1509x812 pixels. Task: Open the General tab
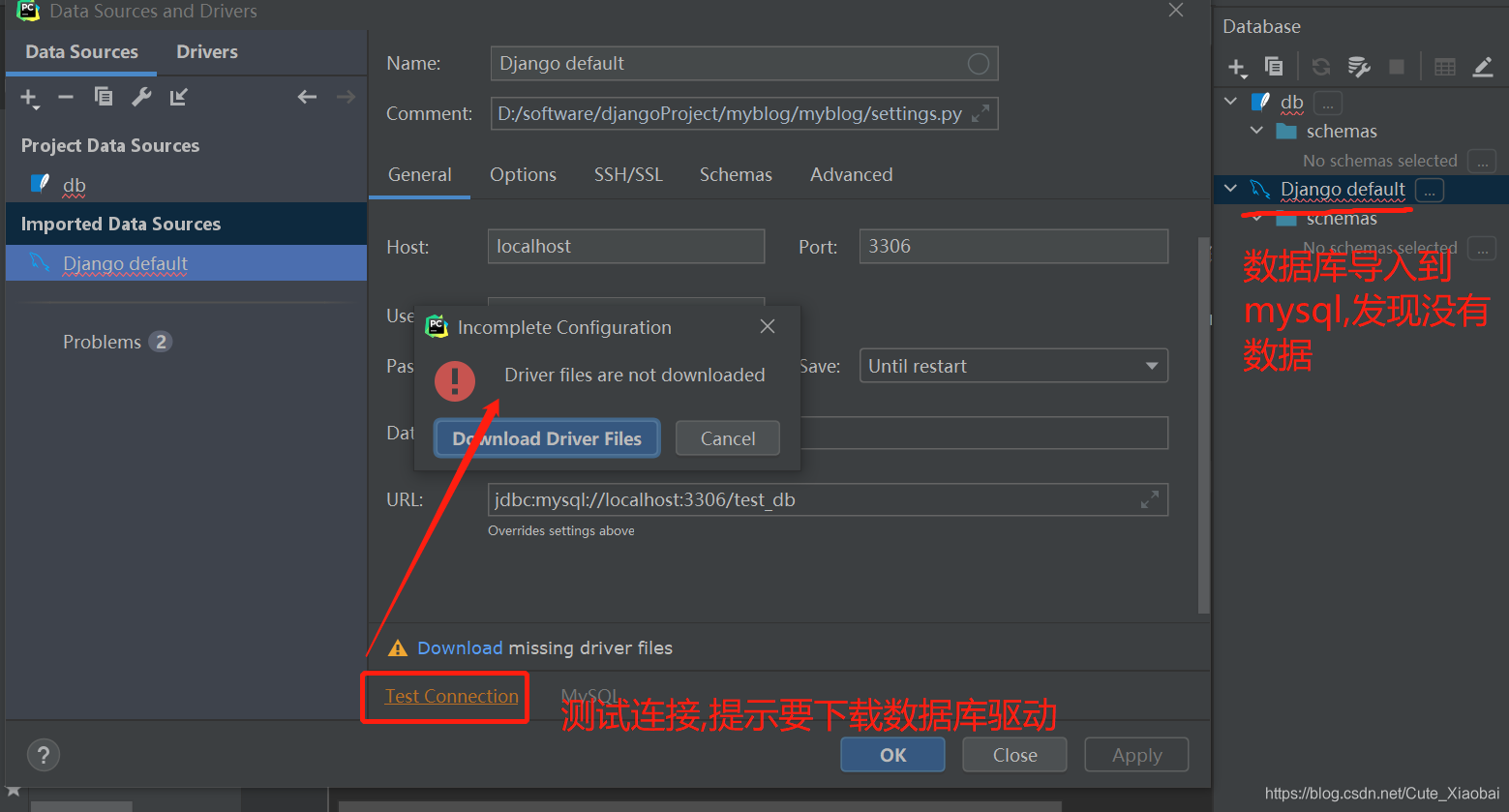[420, 175]
